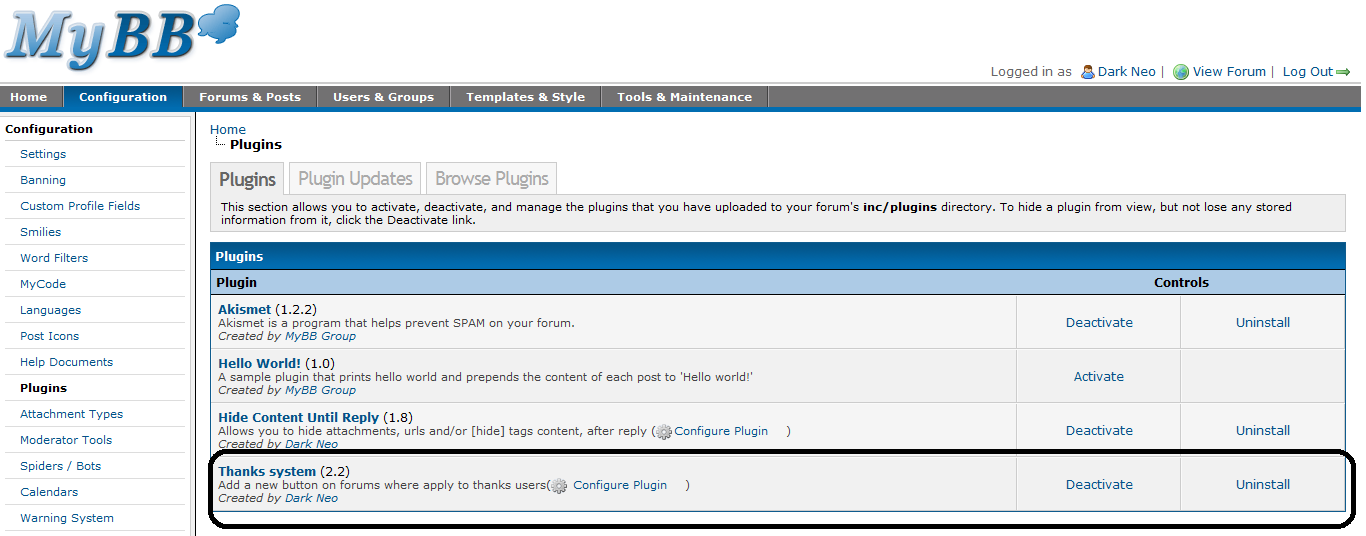
Task: Switch to the Plugins tab
Action: (248, 179)
